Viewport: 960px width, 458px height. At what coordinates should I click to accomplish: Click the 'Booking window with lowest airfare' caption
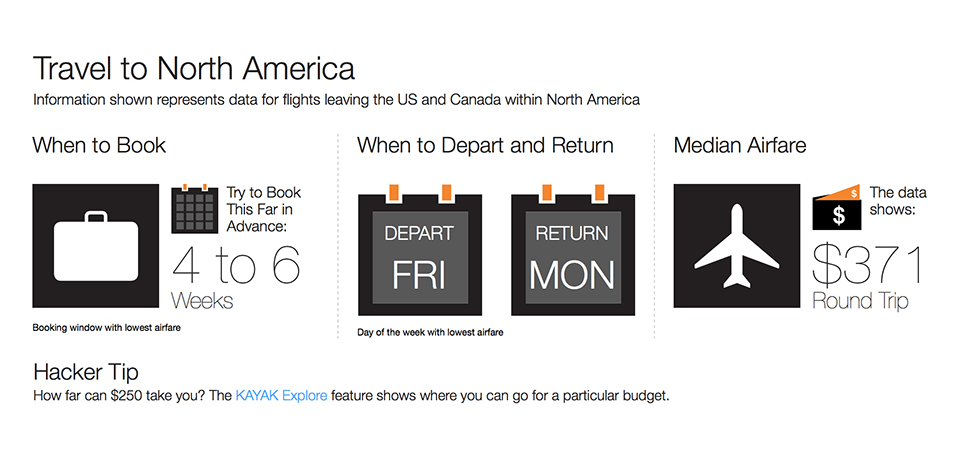click(x=107, y=328)
